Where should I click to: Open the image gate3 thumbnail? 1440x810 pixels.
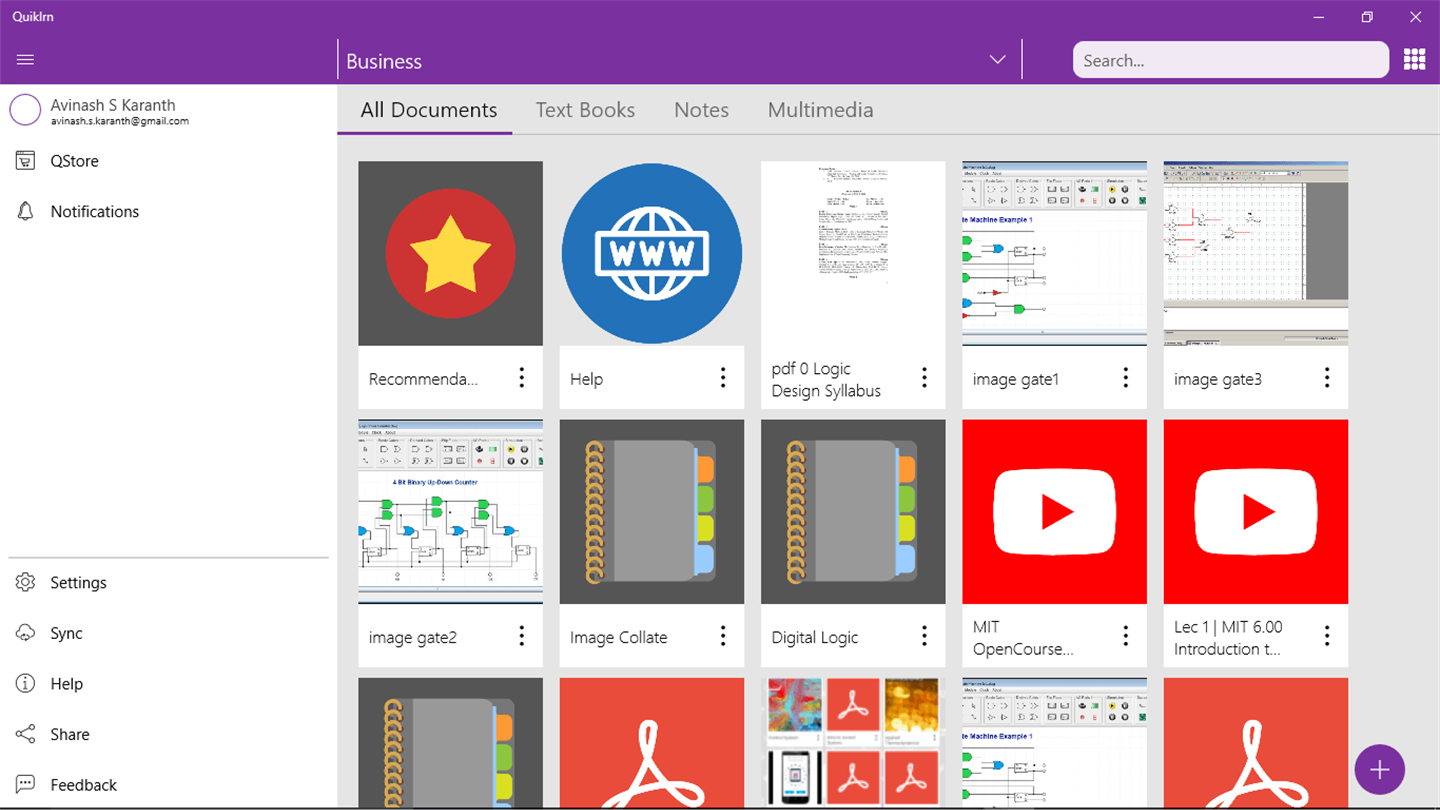point(1256,254)
